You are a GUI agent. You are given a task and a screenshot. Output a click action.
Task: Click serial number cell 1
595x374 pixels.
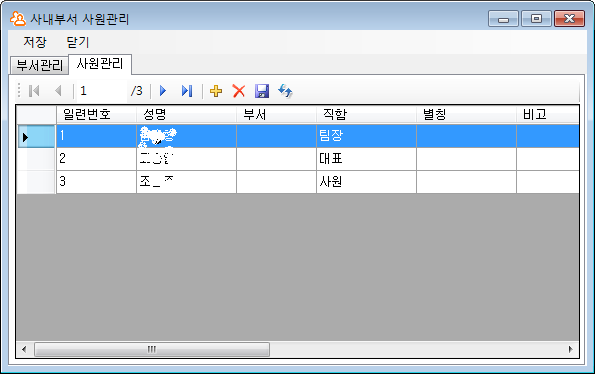pyautogui.click(x=96, y=136)
